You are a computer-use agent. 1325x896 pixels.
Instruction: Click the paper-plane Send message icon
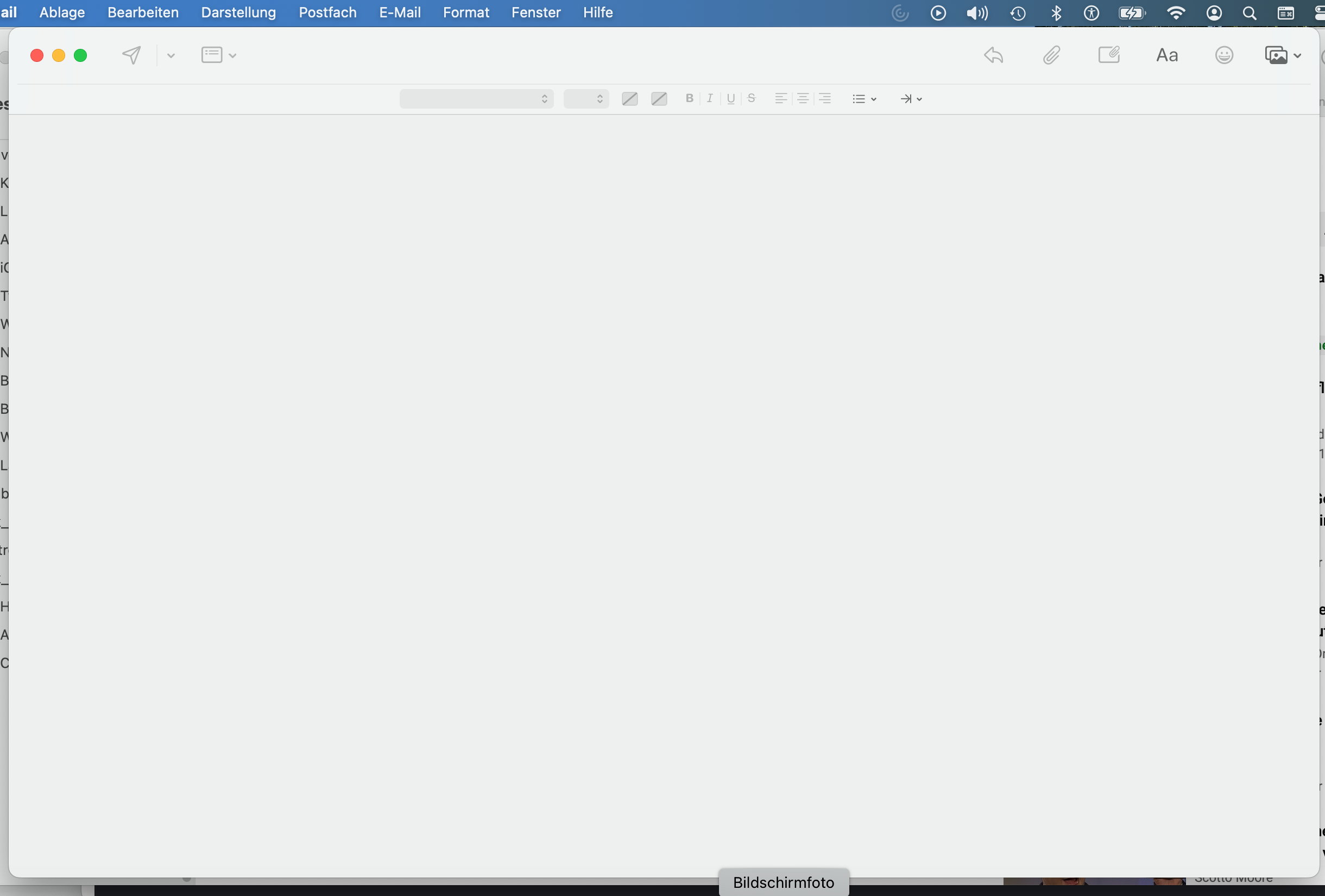click(x=131, y=55)
